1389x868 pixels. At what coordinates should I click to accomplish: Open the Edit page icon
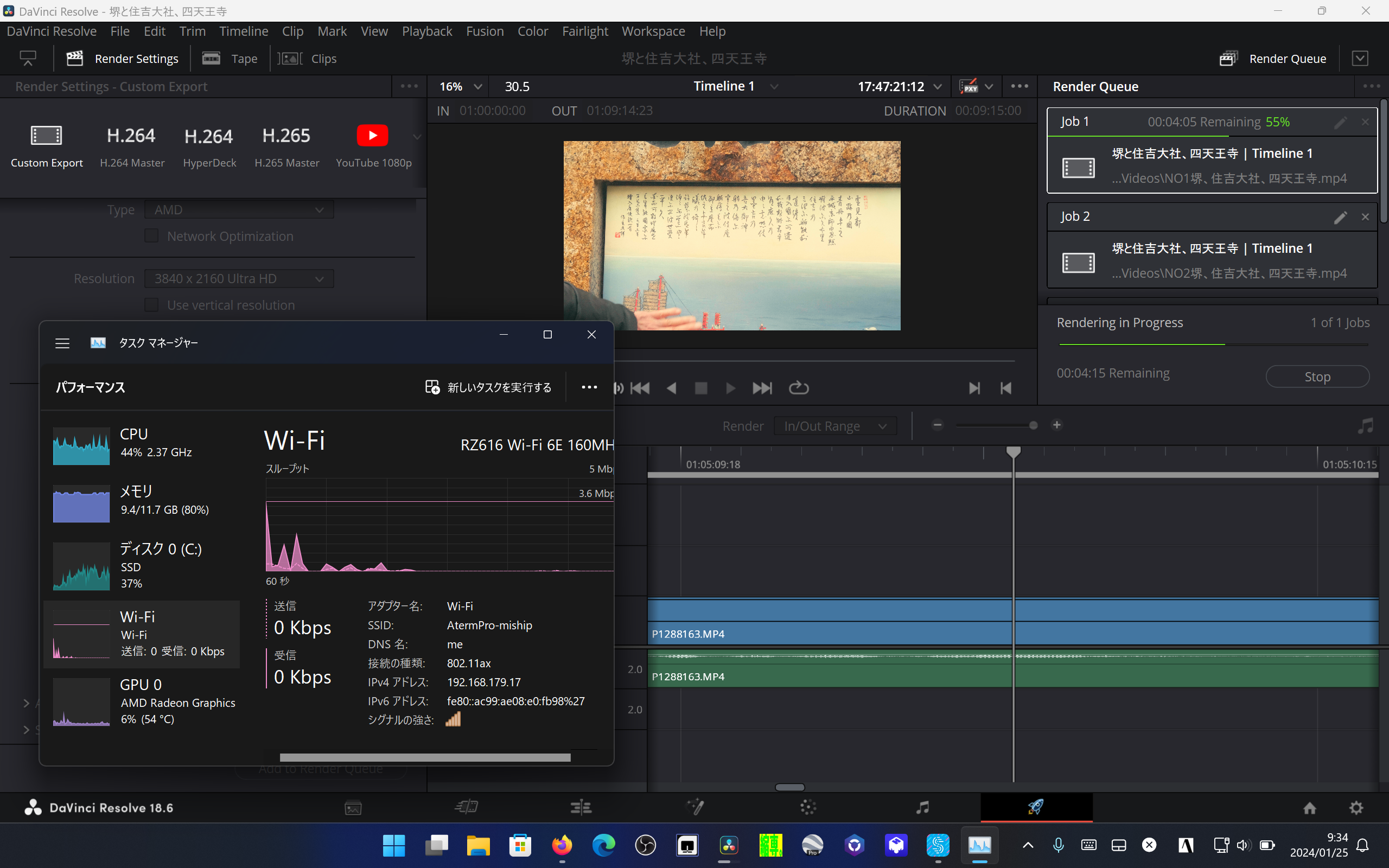[581, 808]
